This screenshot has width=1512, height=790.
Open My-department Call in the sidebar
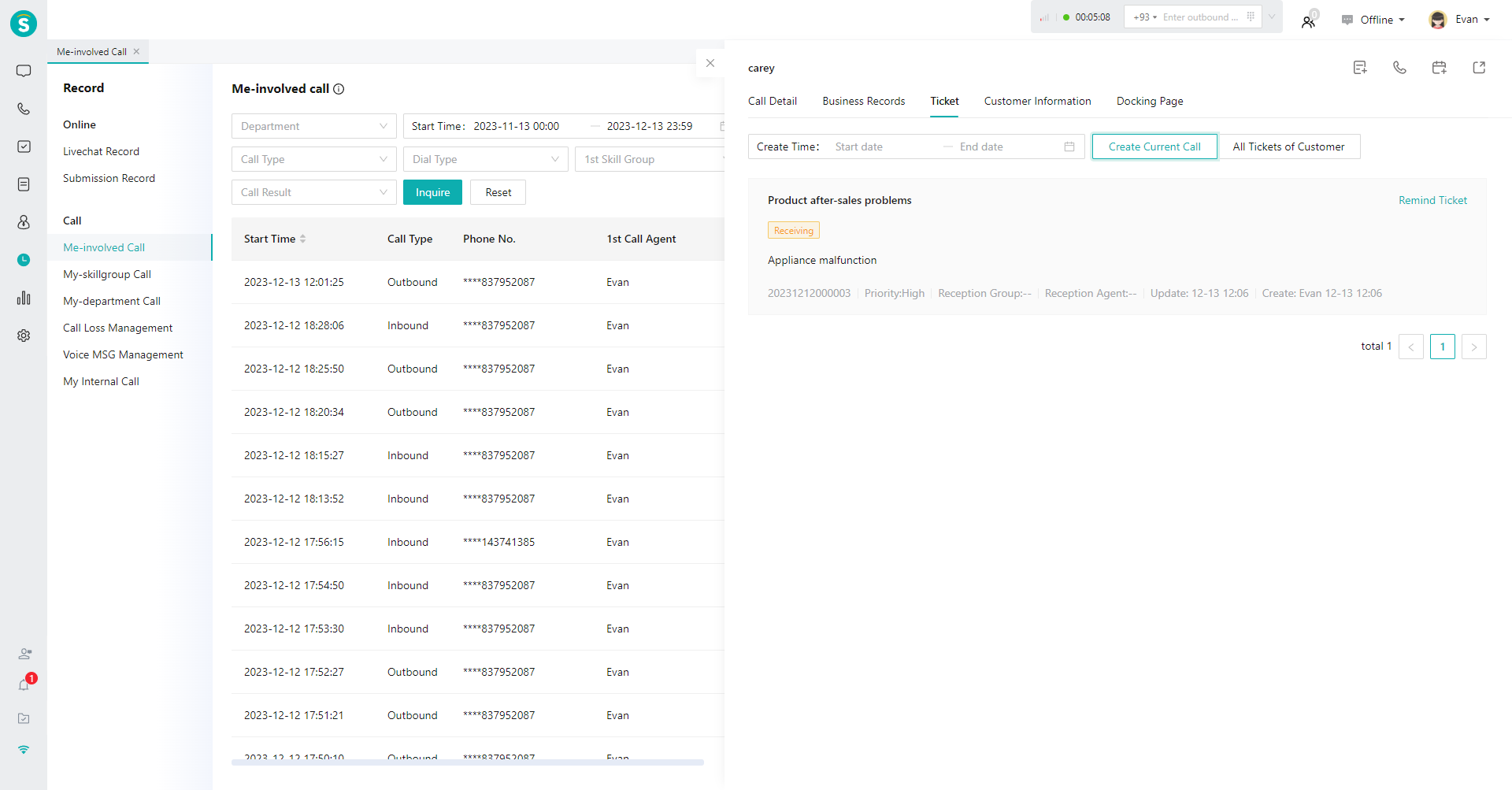click(112, 301)
